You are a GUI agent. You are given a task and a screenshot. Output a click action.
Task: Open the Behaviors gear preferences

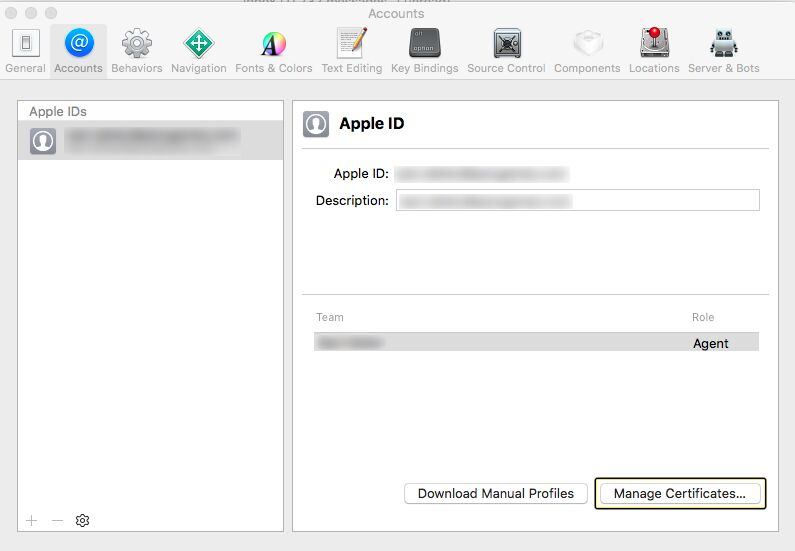137,51
